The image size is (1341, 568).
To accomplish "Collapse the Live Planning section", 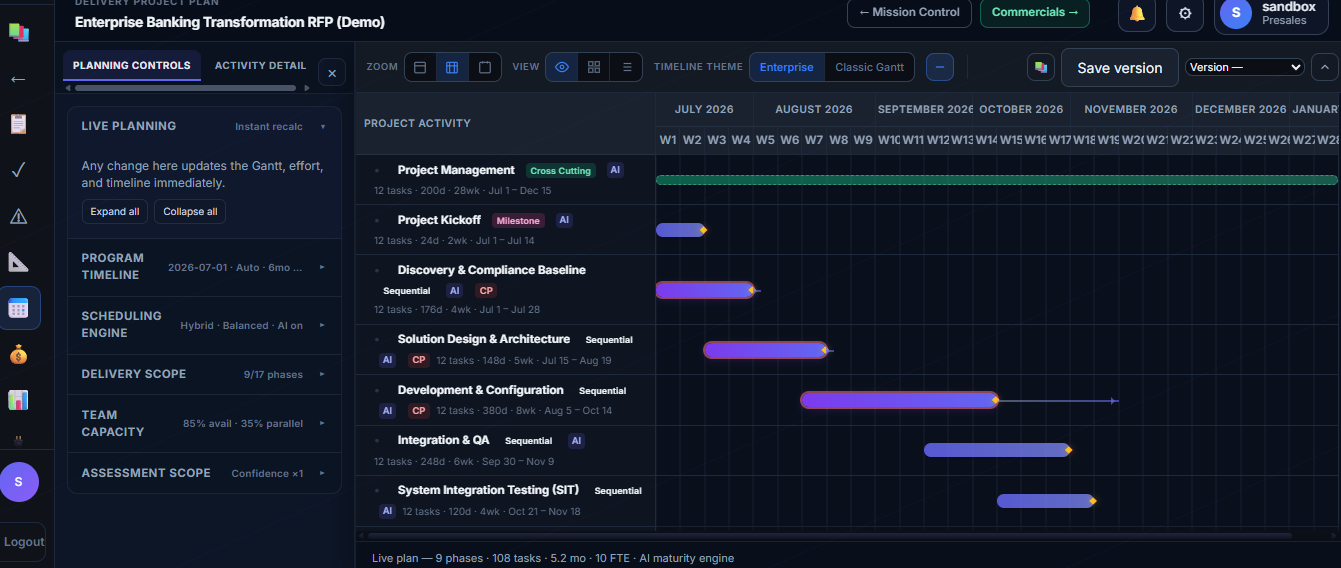I will 204,126.
